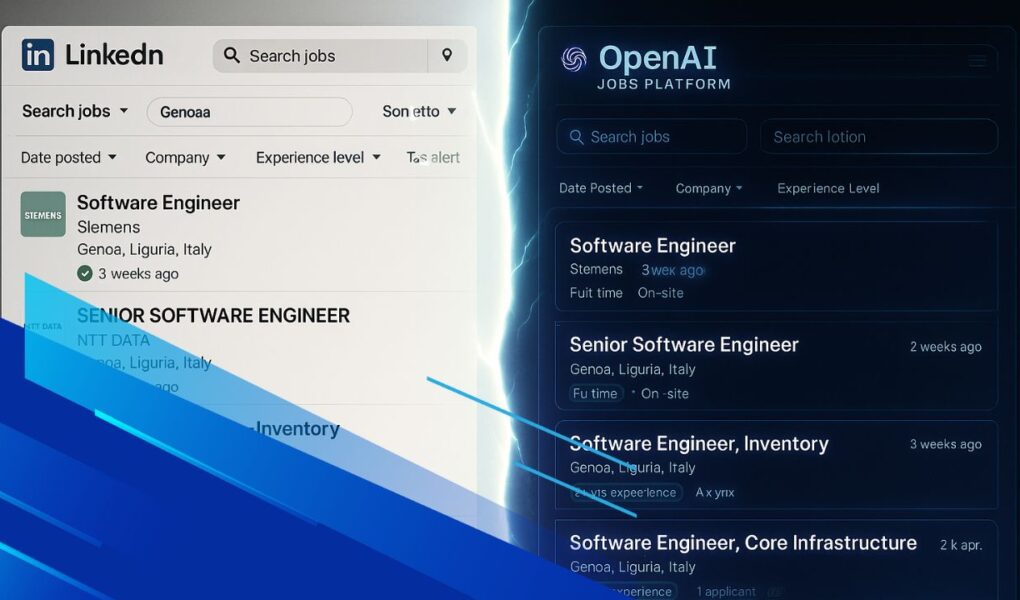The height and width of the screenshot is (600, 1020).
Task: Expand LinkedIn 'Experience level' filter
Action: click(x=317, y=157)
